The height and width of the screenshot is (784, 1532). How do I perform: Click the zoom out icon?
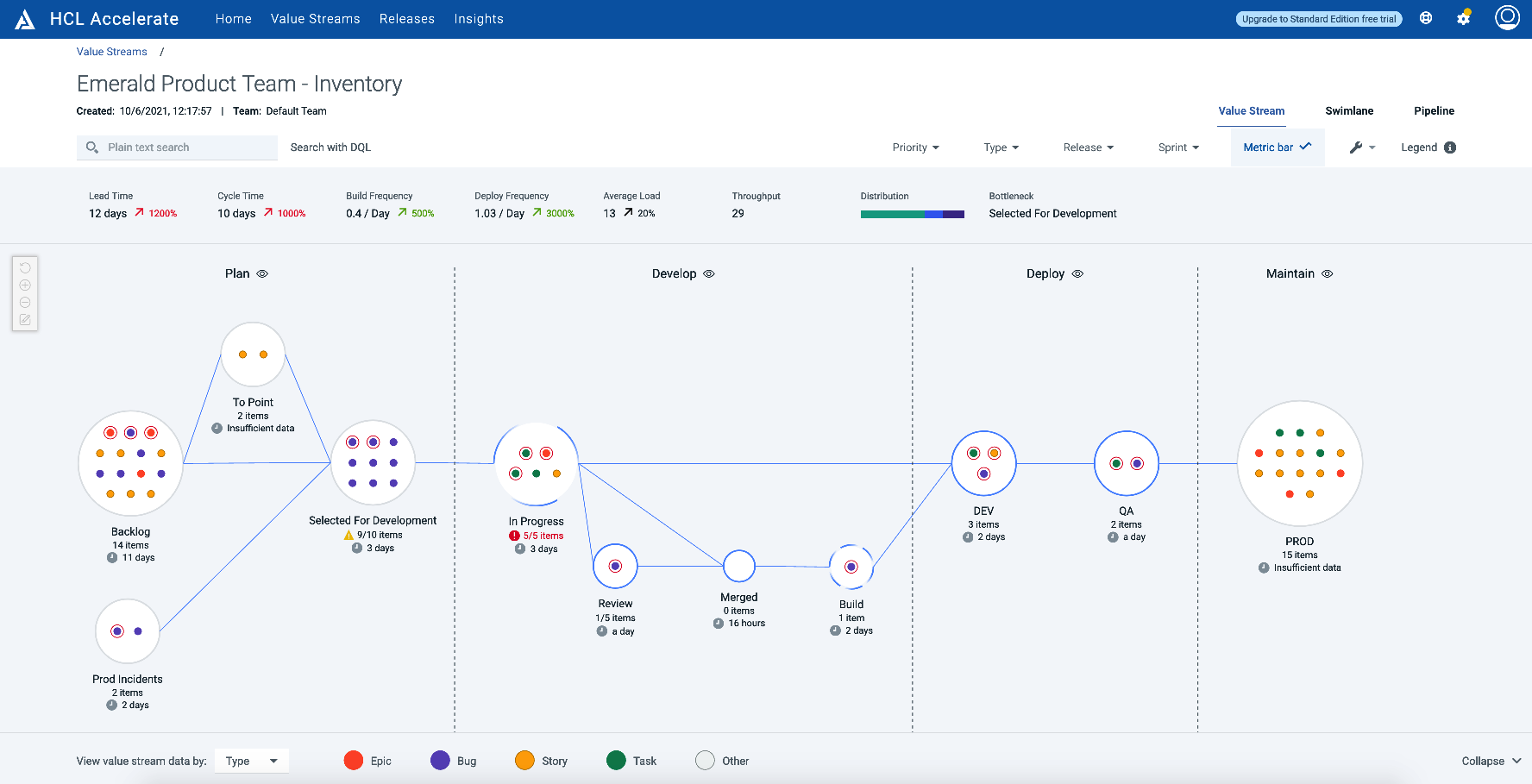click(x=25, y=303)
